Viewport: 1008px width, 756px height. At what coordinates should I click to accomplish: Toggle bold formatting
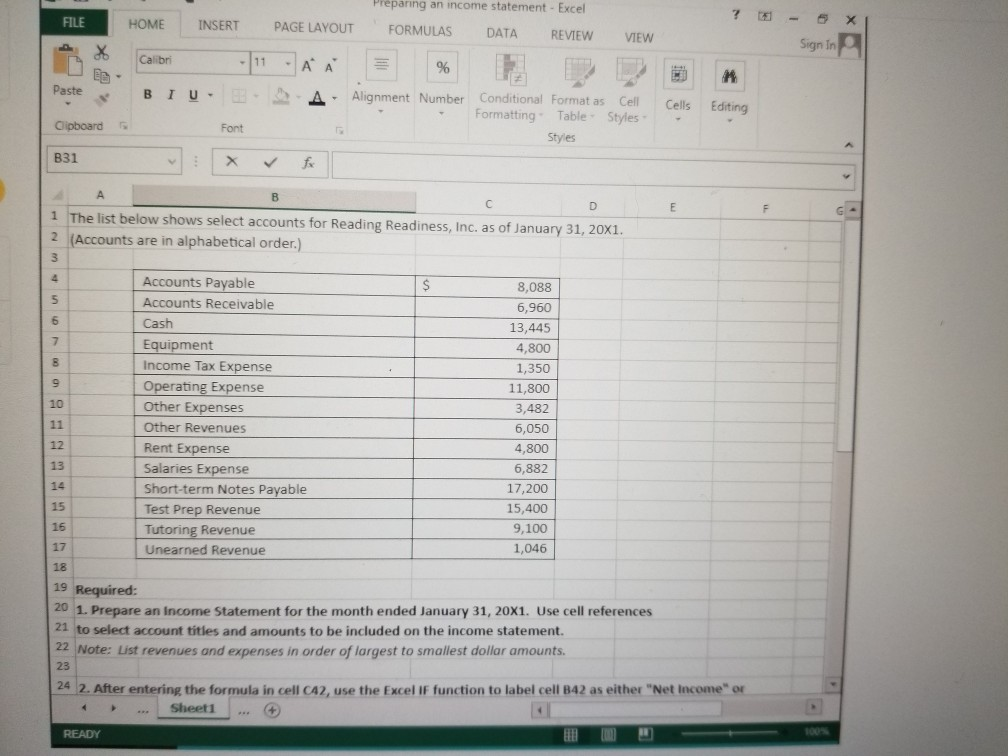point(148,94)
